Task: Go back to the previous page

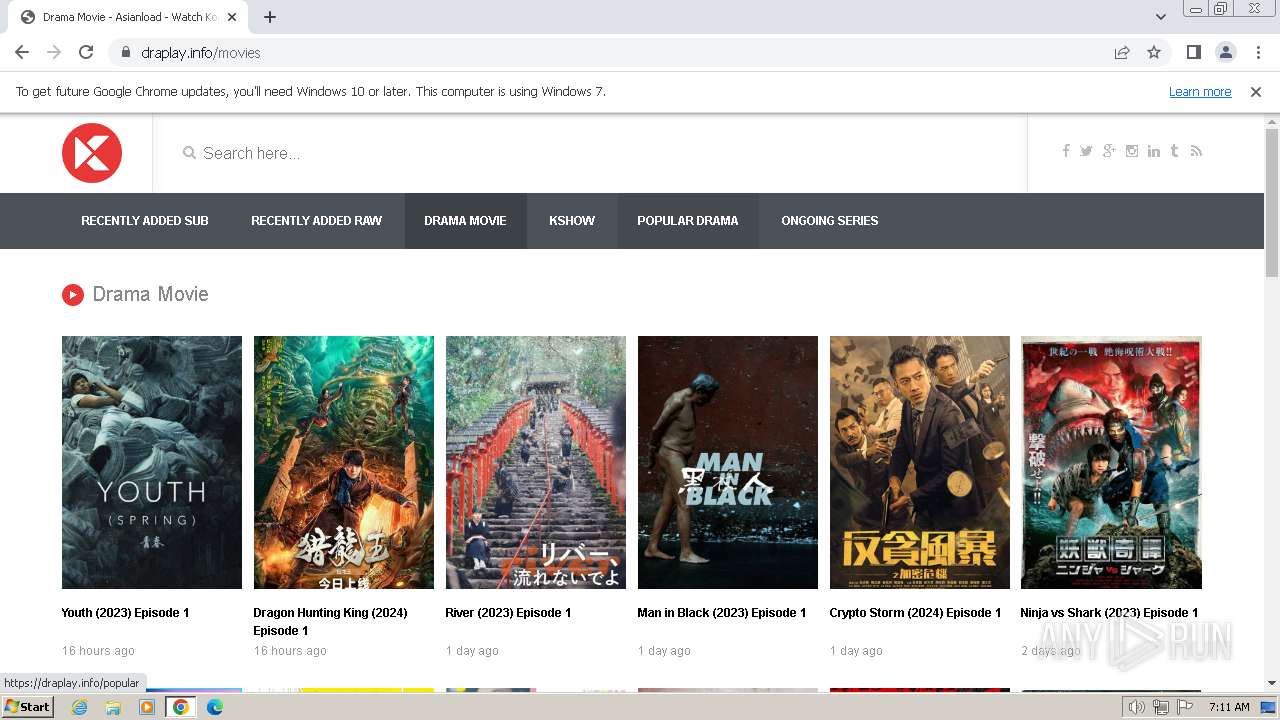Action: [22, 52]
